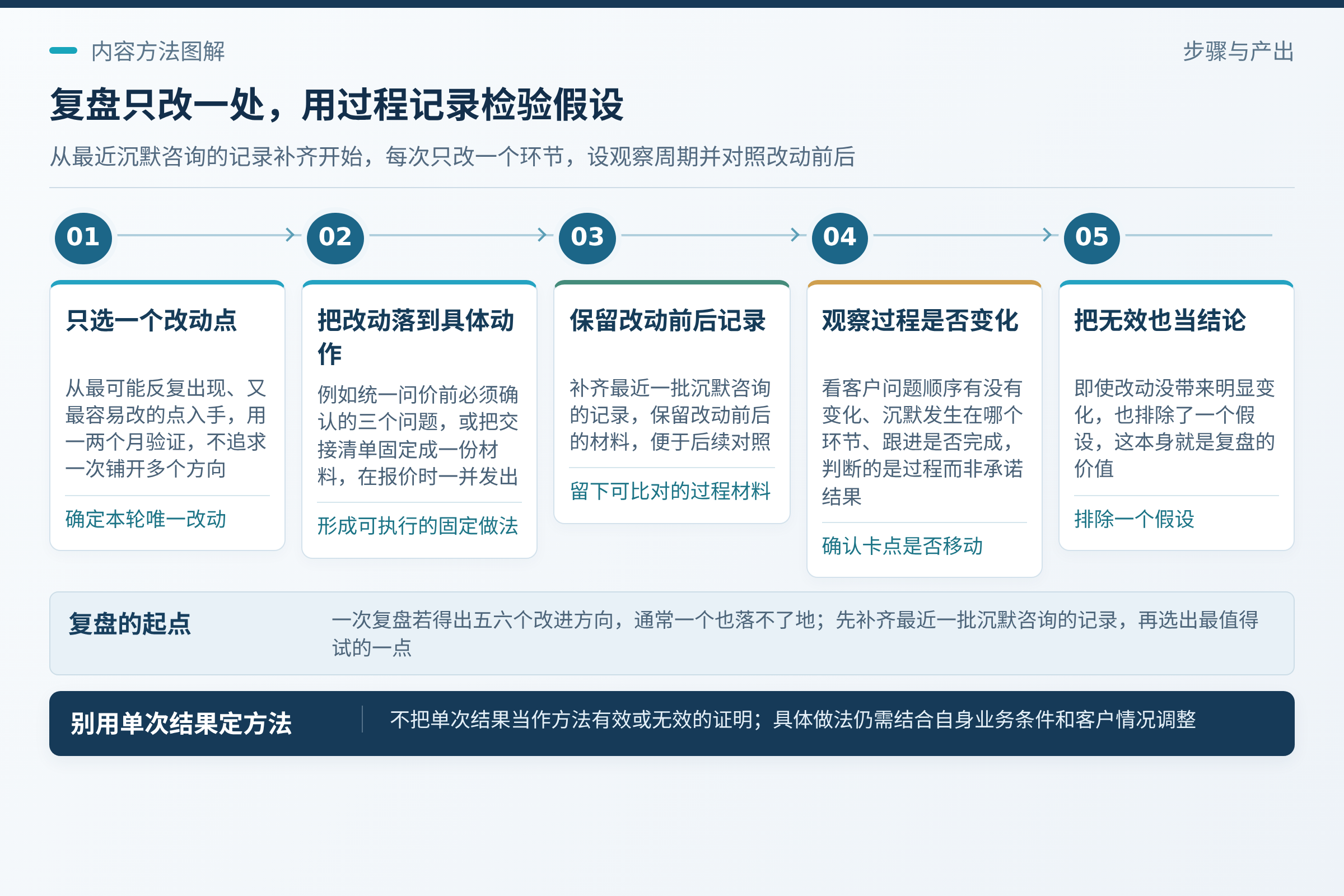The height and width of the screenshot is (896, 1344).
Task: Click the label 内容方法图解
Action: 158,51
